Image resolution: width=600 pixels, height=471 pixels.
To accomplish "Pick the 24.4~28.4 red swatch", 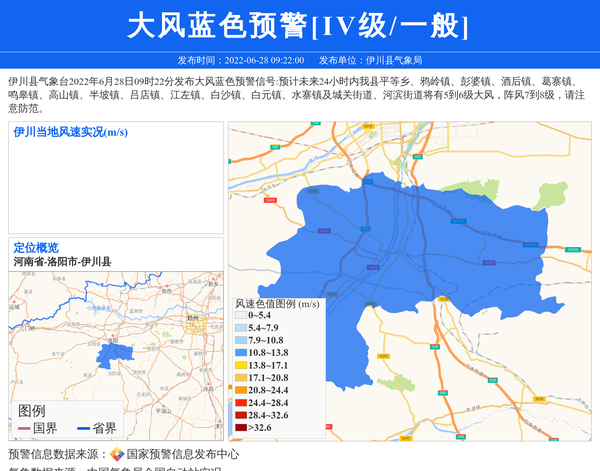I will coord(241,403).
